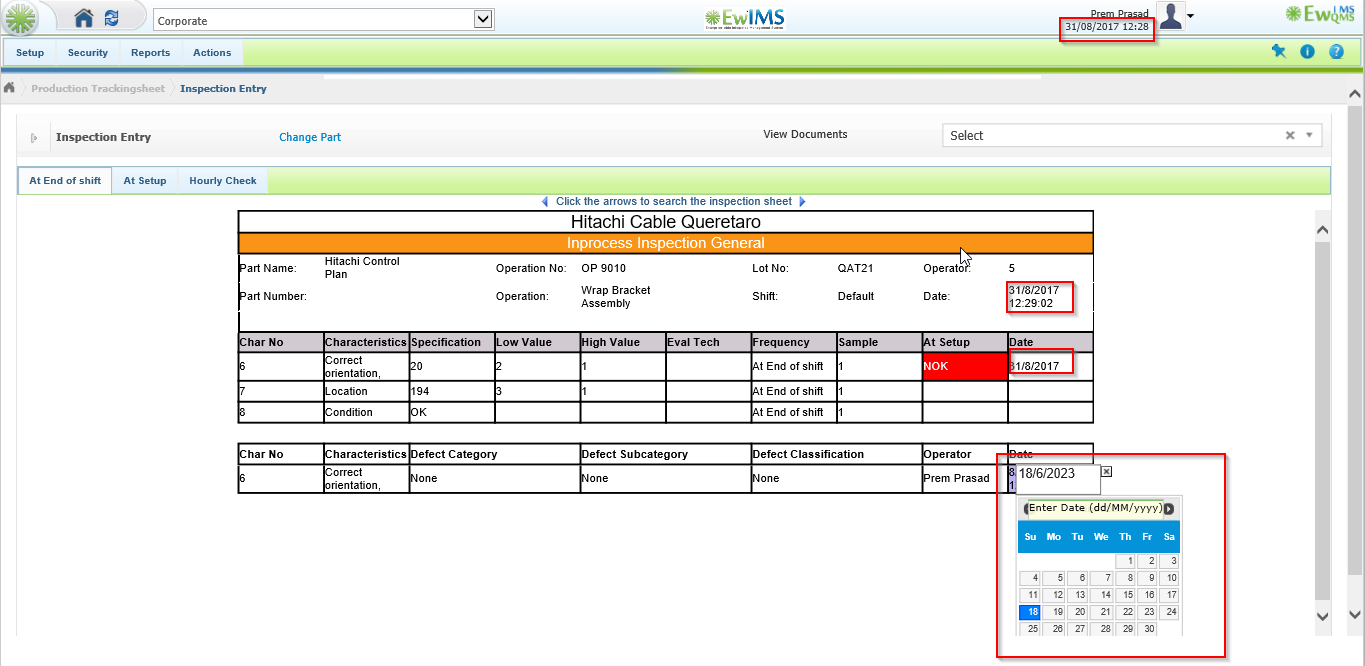Click the Prem Prasad operator cell

coord(965,478)
